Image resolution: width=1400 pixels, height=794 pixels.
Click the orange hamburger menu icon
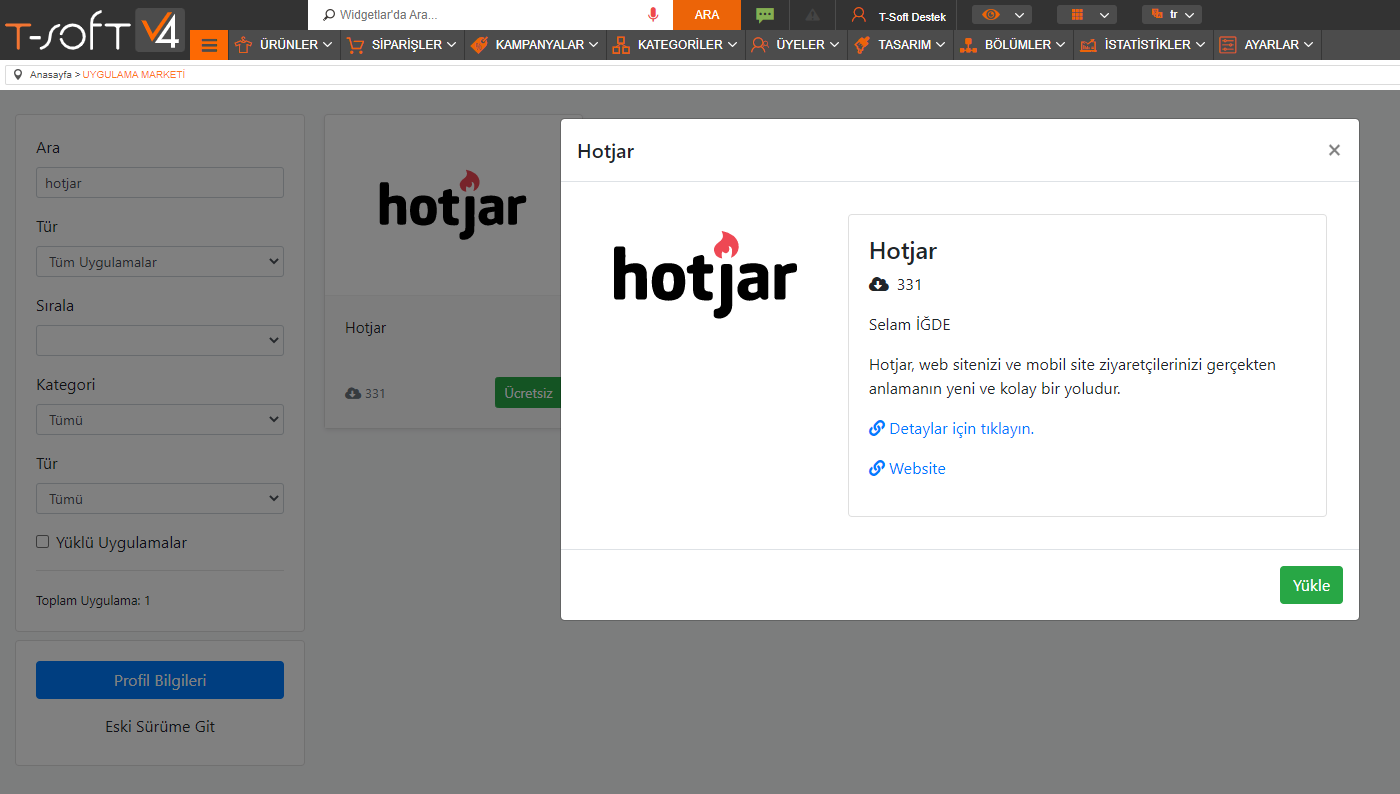pos(209,45)
